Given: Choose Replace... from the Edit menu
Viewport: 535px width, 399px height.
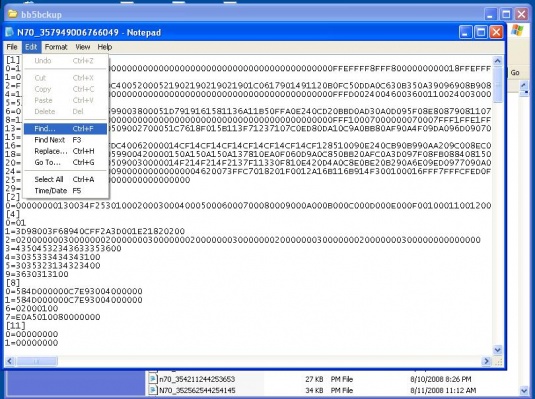Looking at the screenshot, I should coord(65,151).
